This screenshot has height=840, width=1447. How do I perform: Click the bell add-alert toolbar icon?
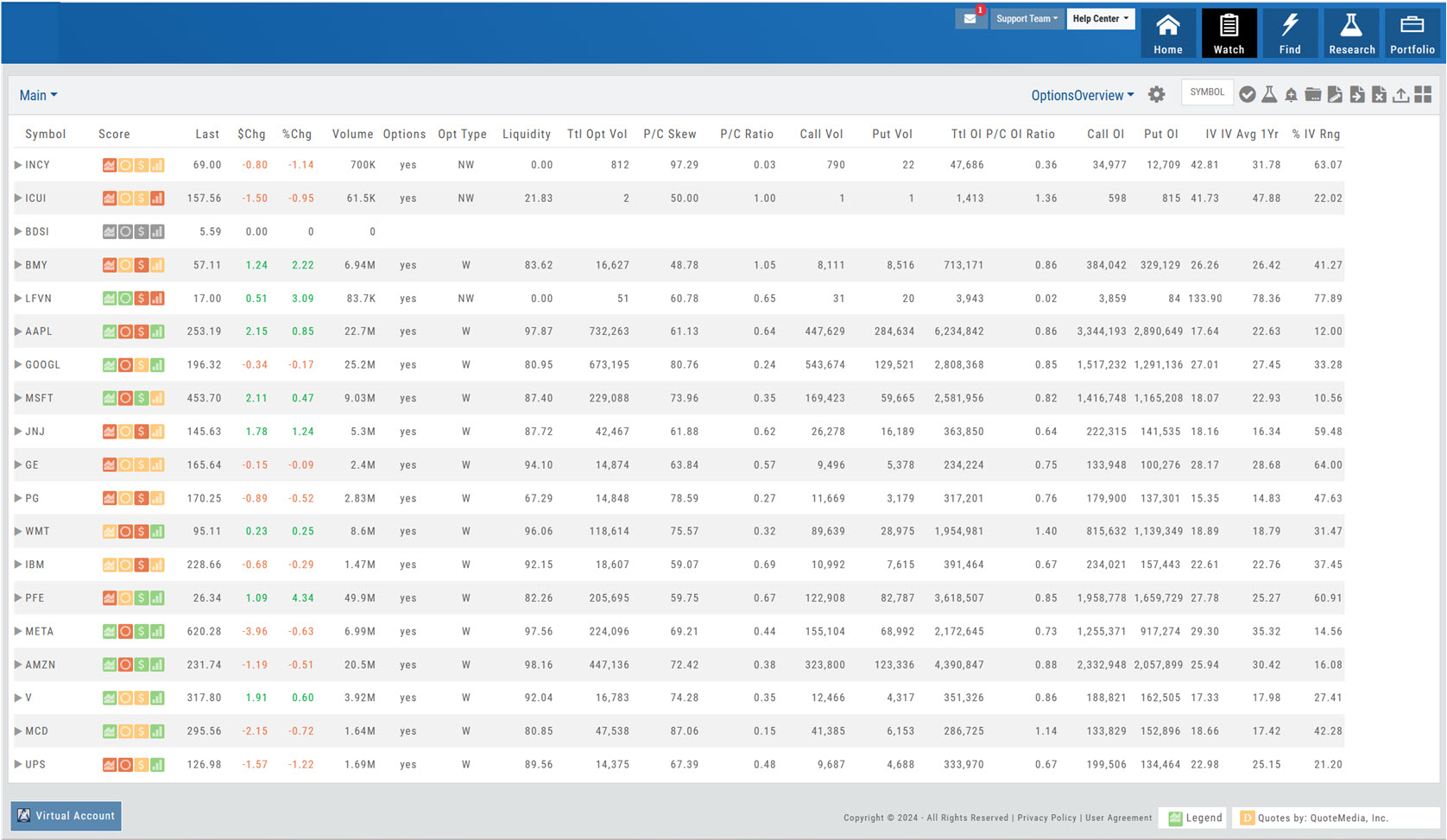[1291, 95]
